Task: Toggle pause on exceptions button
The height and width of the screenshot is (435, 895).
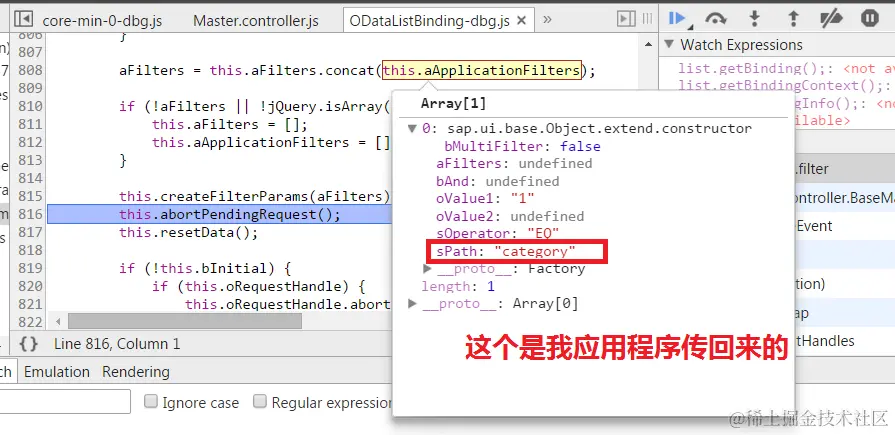Action: [870, 19]
